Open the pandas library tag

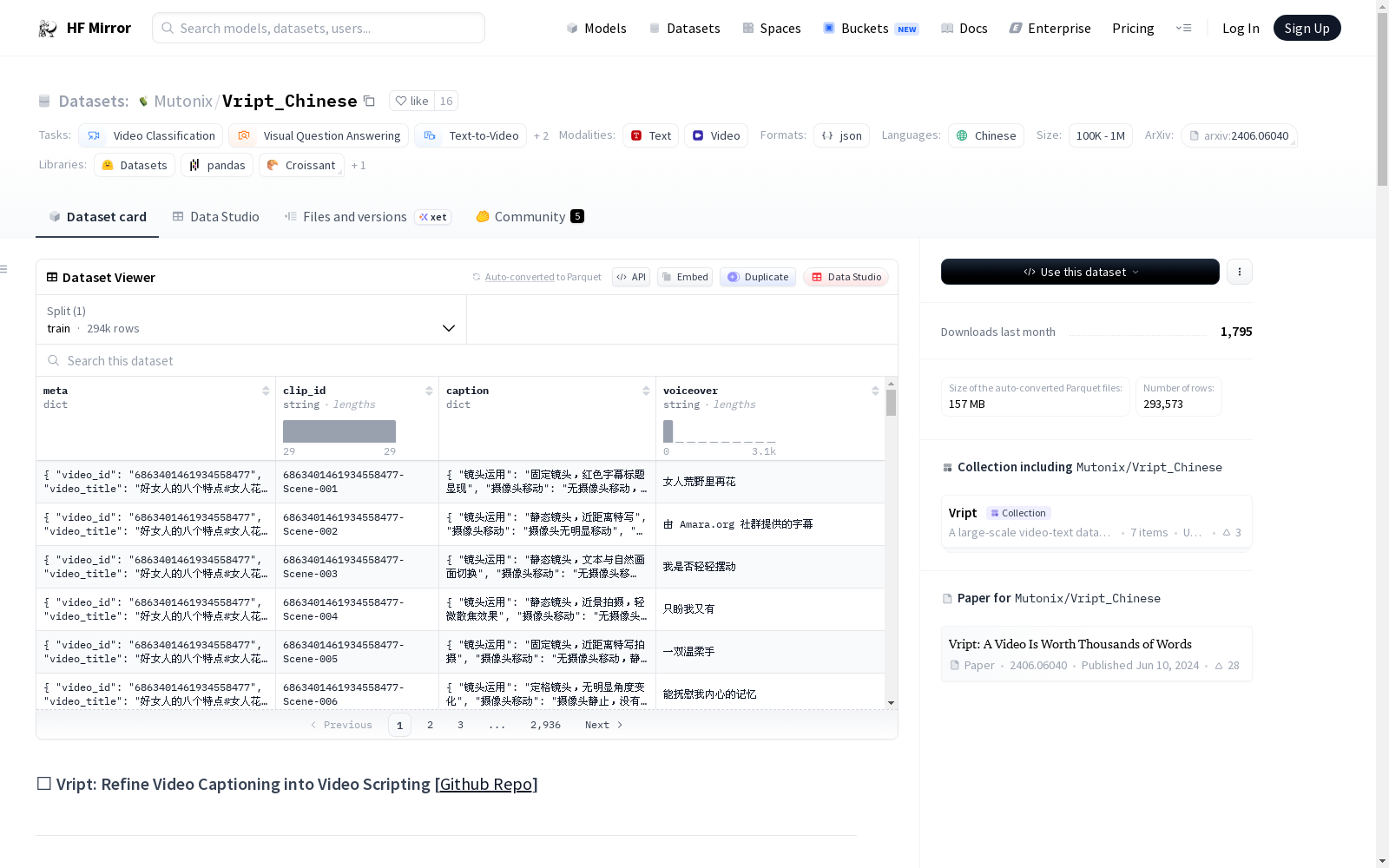[217, 165]
